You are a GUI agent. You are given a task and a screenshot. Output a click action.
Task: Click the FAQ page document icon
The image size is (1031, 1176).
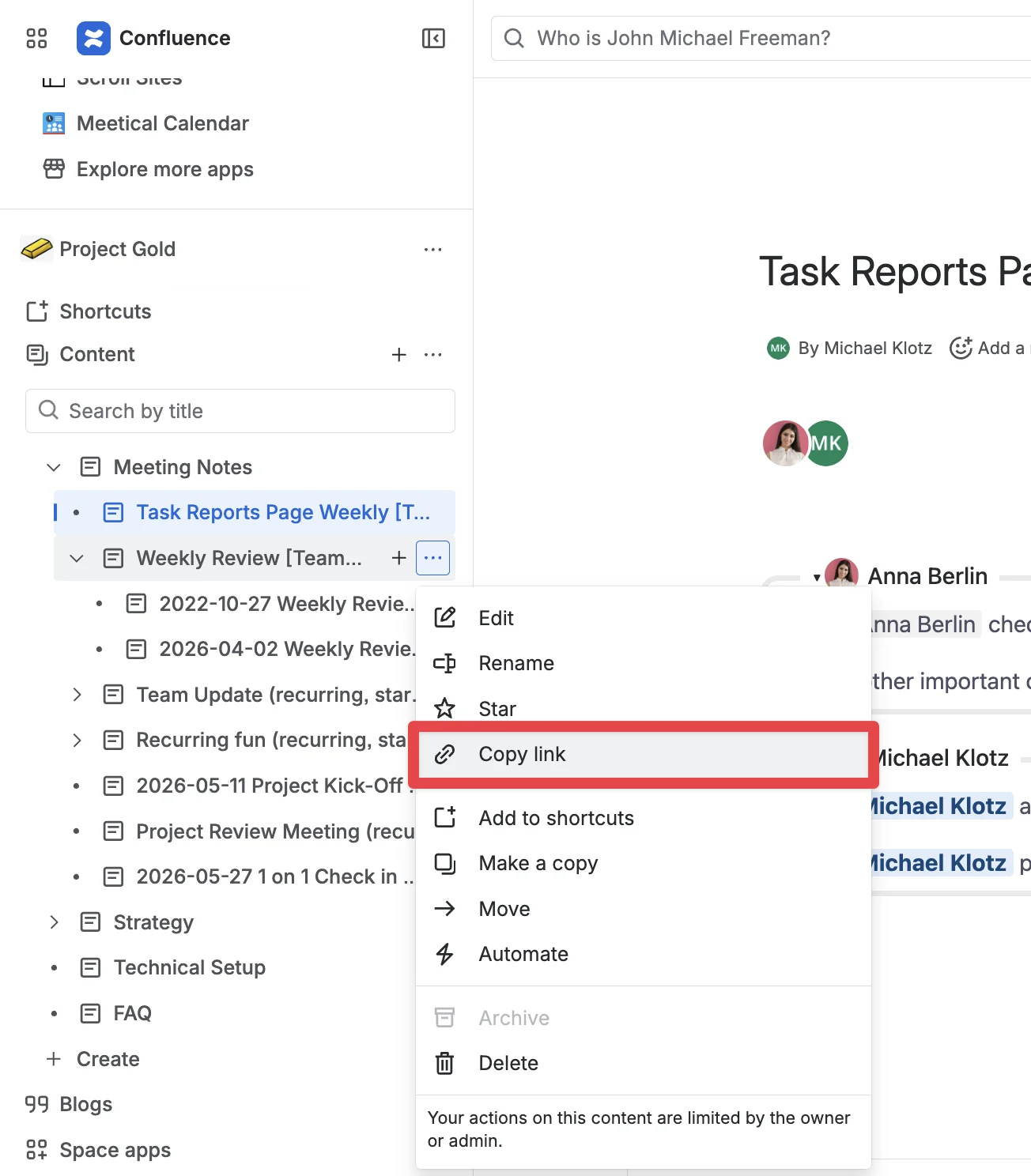[91, 1013]
